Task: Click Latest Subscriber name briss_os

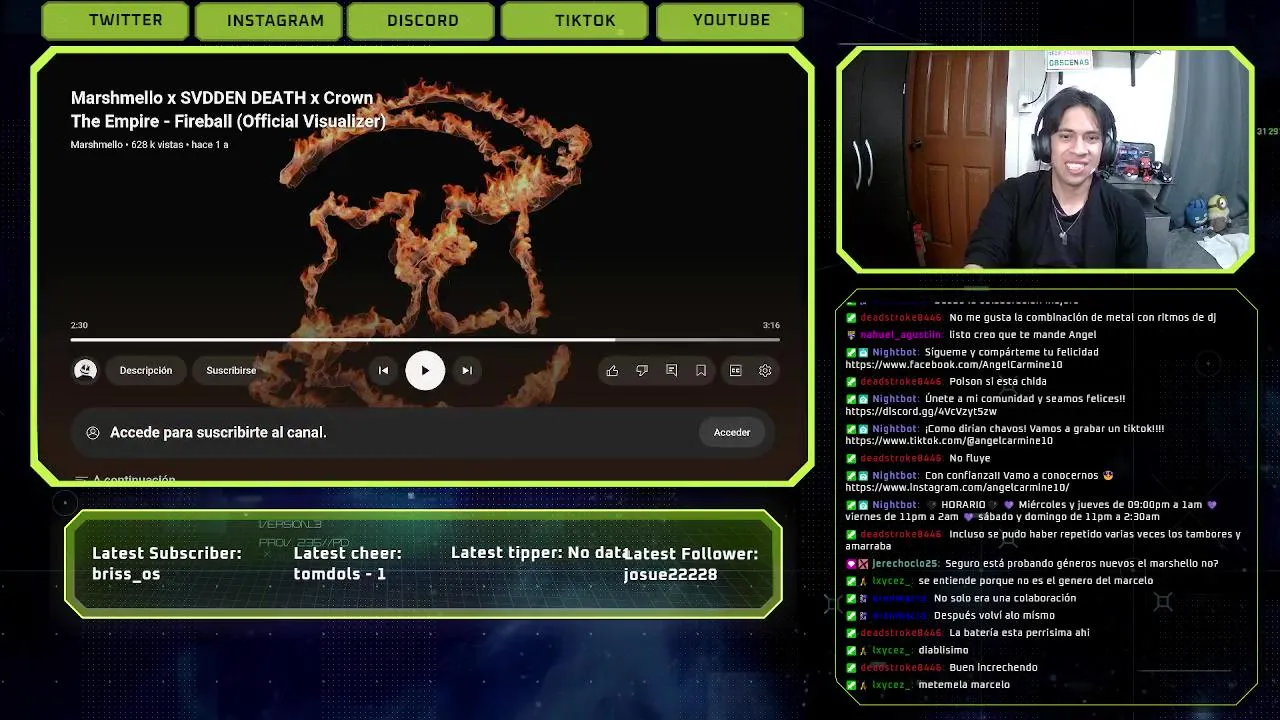Action: coord(126,574)
